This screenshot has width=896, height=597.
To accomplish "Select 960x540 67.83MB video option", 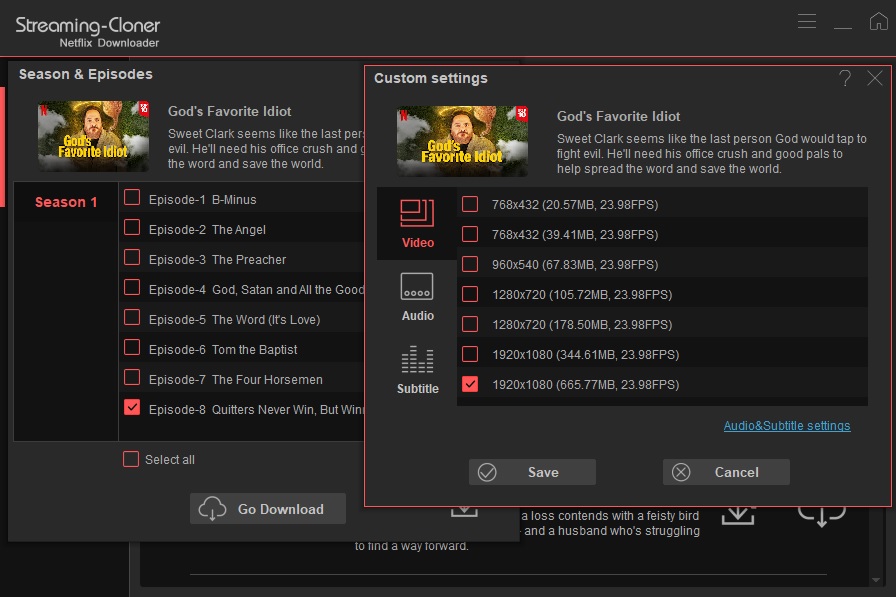I will tap(470, 264).
